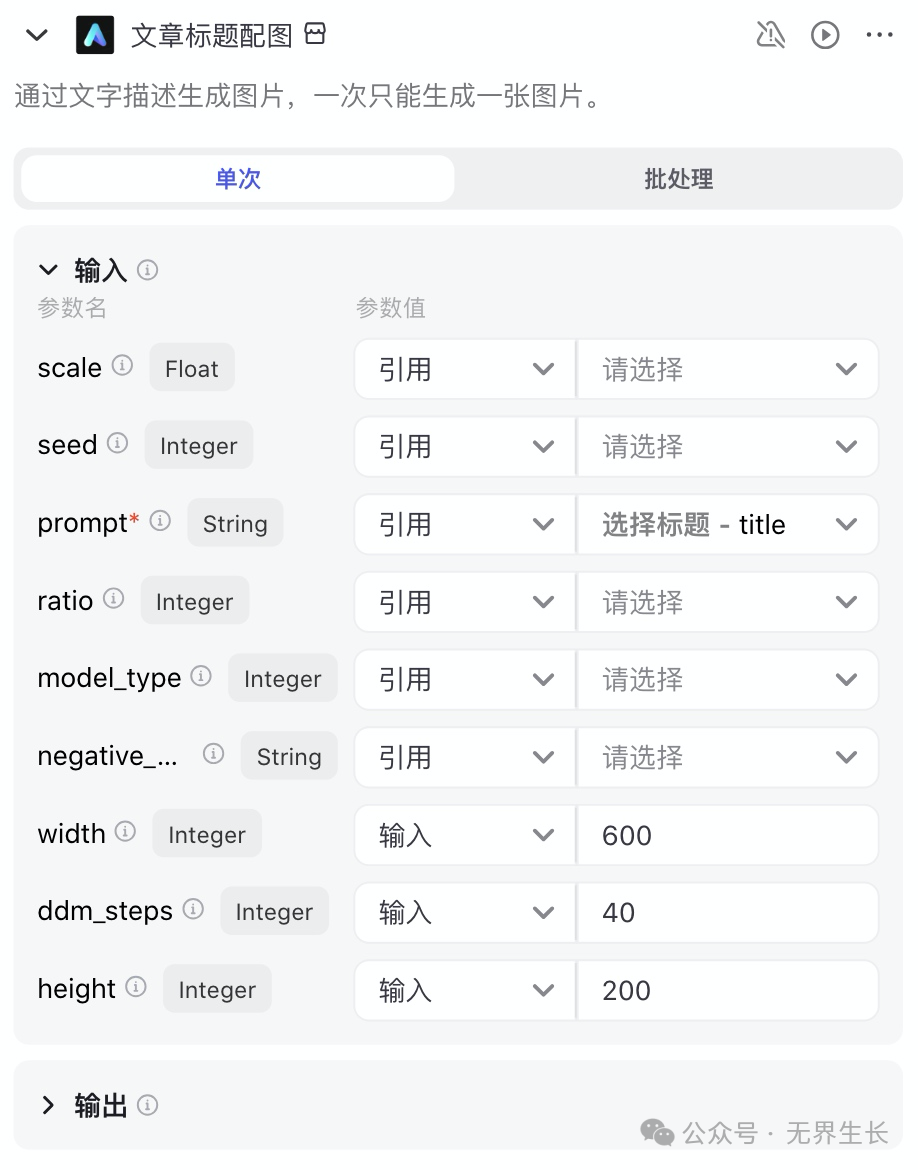
Task: Collapse the 输入 section
Action: (48, 270)
